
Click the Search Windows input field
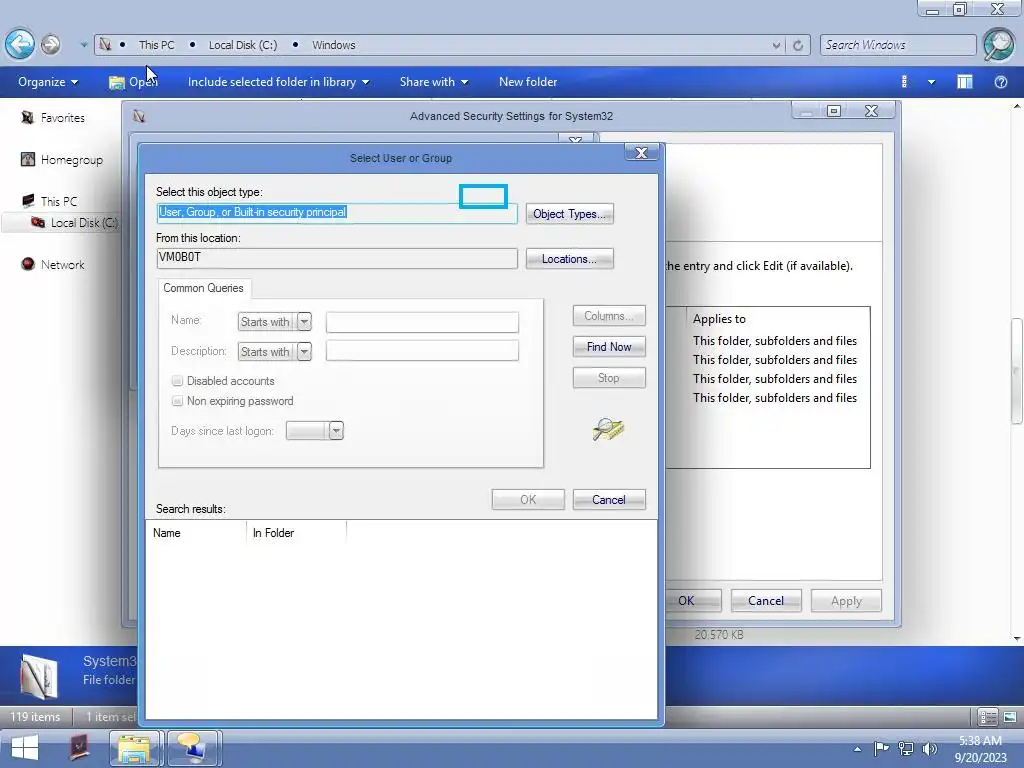(x=897, y=45)
